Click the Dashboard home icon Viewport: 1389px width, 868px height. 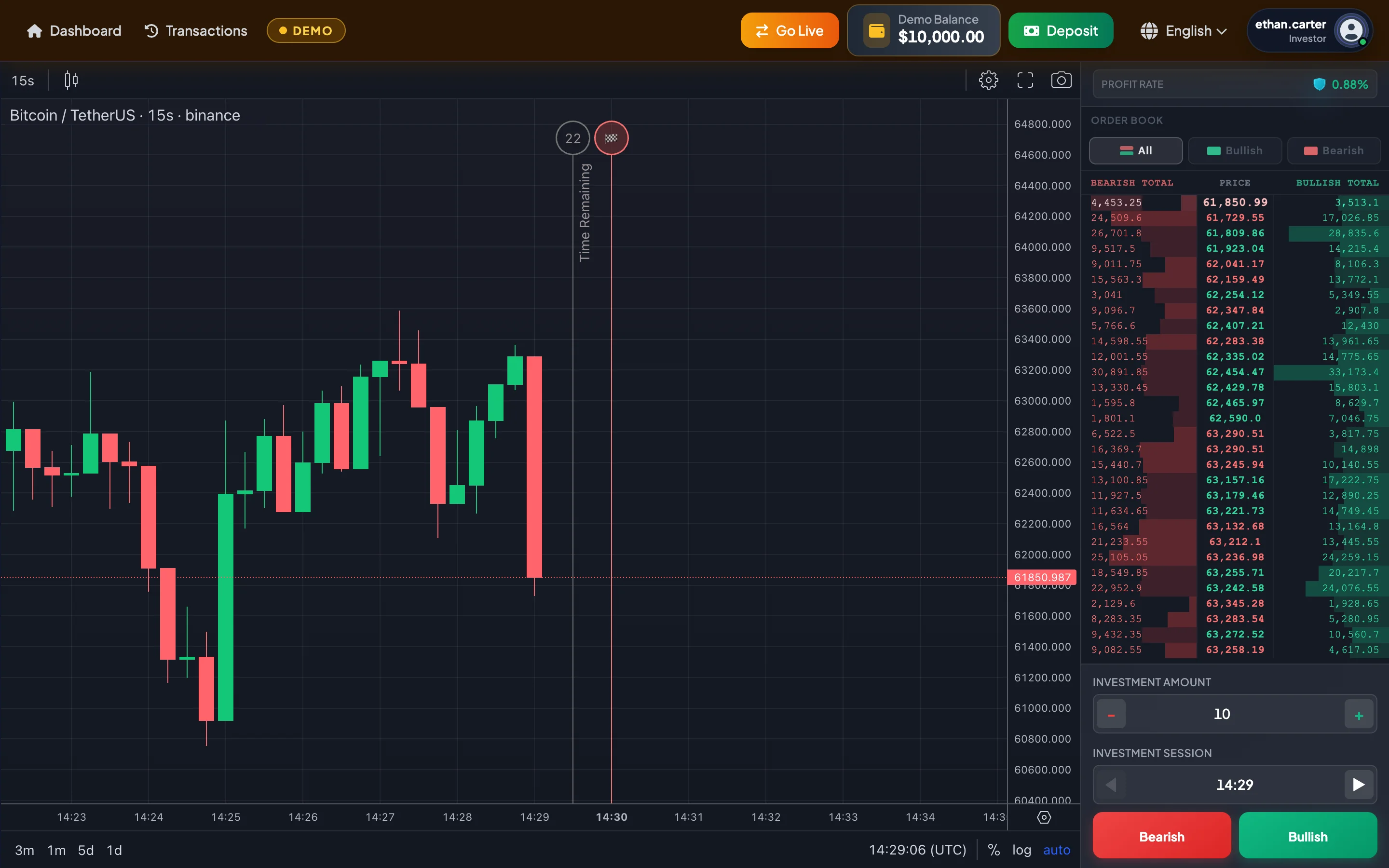pyautogui.click(x=34, y=30)
